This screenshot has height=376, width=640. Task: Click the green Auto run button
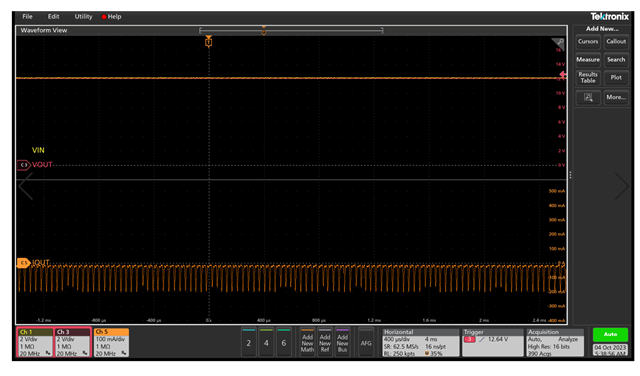click(610, 334)
